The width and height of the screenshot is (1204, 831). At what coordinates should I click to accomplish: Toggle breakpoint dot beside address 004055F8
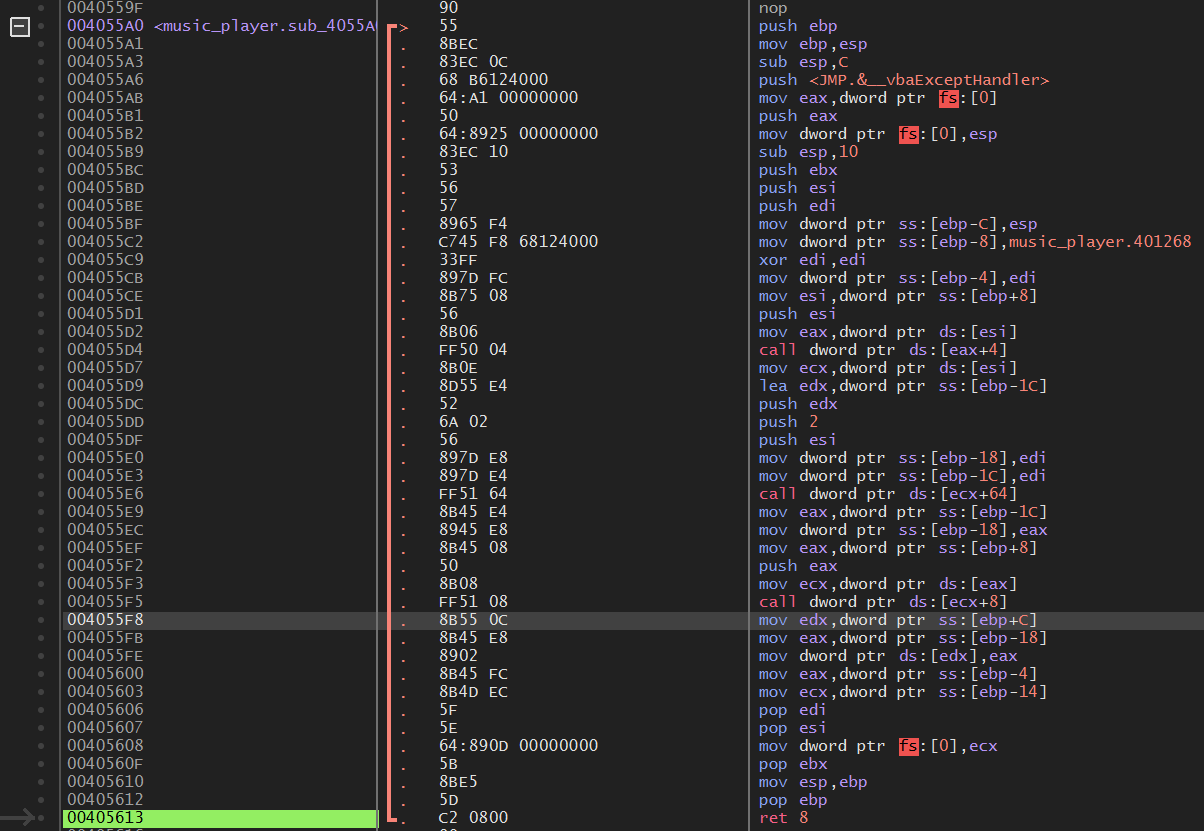coord(41,620)
